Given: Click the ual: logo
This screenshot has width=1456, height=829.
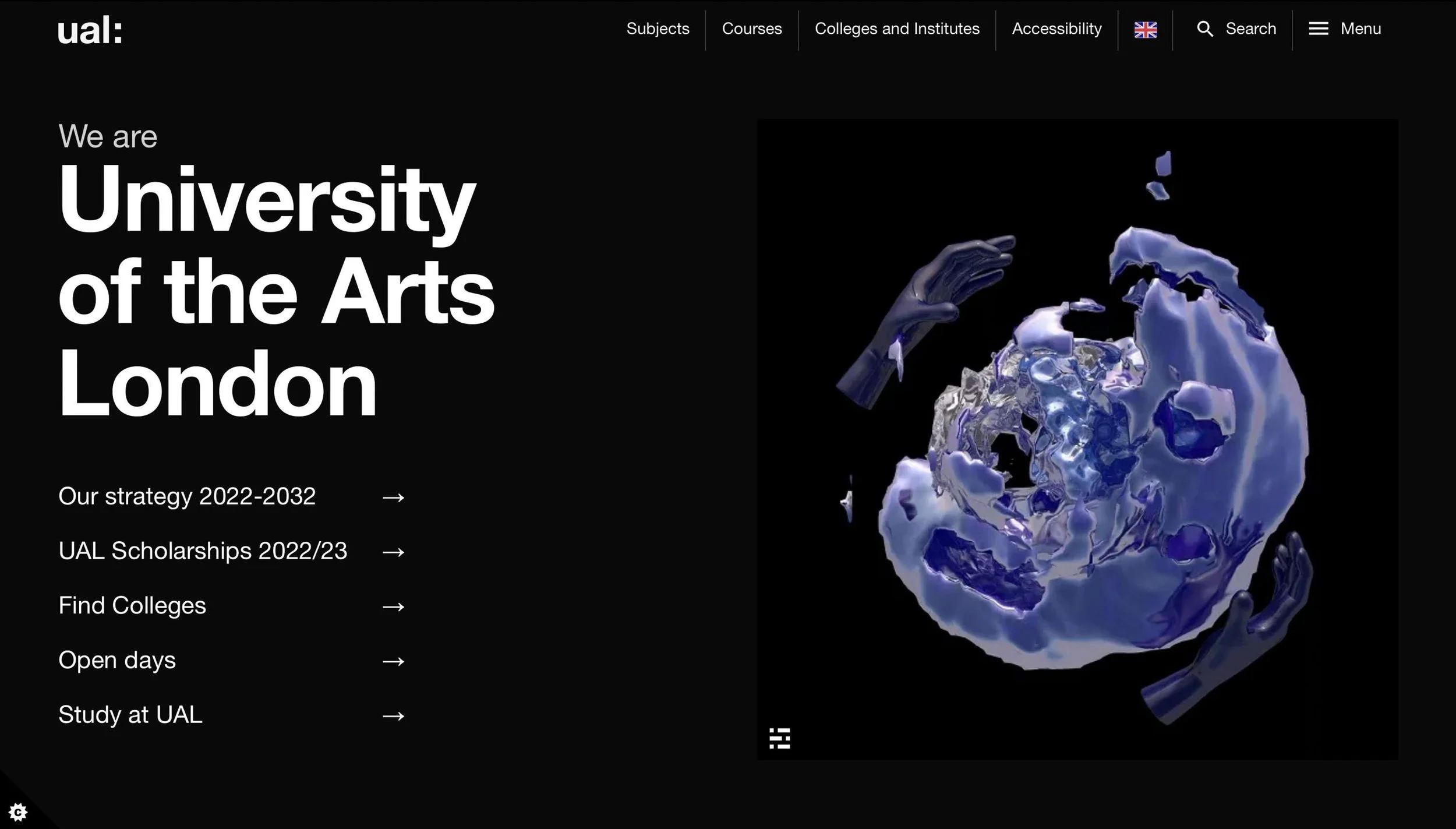Looking at the screenshot, I should coord(90,31).
